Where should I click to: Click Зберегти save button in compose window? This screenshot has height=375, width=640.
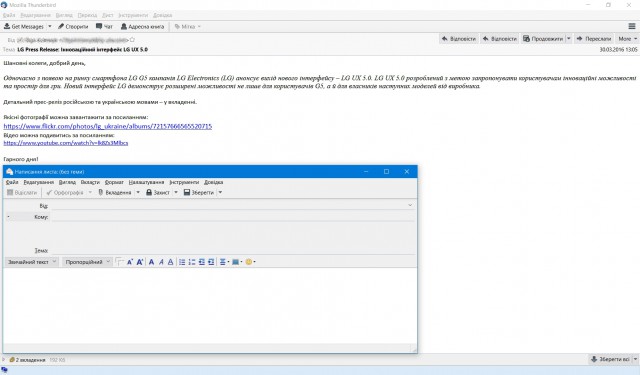point(199,193)
